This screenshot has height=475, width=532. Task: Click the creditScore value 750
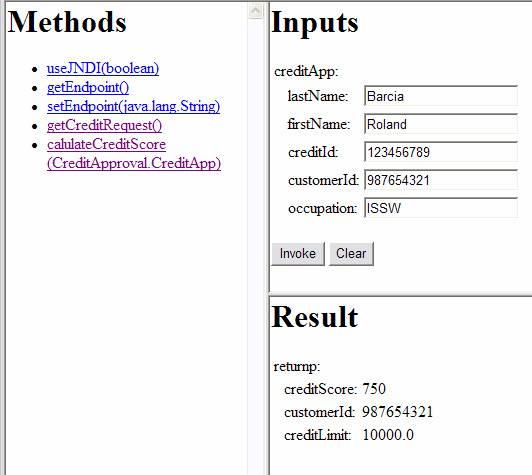pos(374,389)
